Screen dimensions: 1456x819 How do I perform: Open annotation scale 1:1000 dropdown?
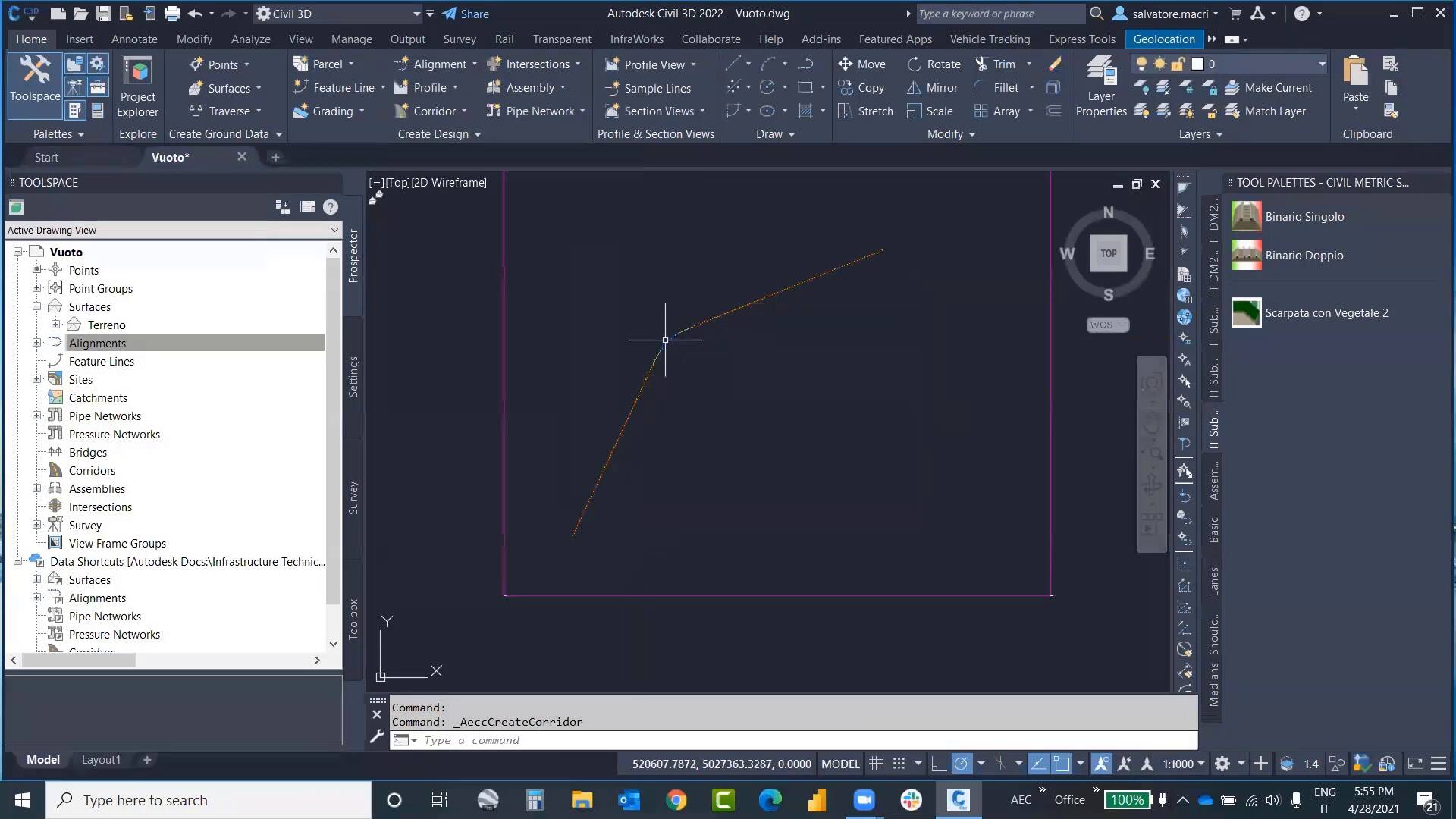pos(1184,764)
